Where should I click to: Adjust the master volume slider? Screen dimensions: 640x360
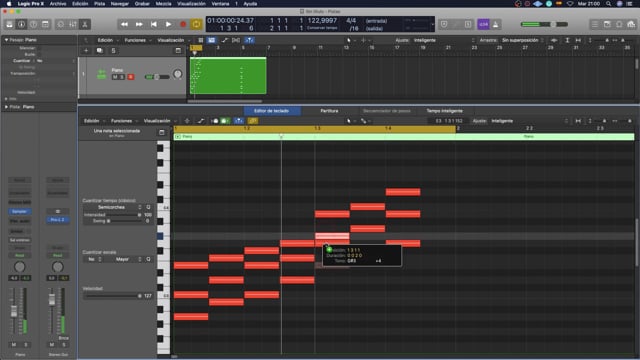[x=544, y=24]
